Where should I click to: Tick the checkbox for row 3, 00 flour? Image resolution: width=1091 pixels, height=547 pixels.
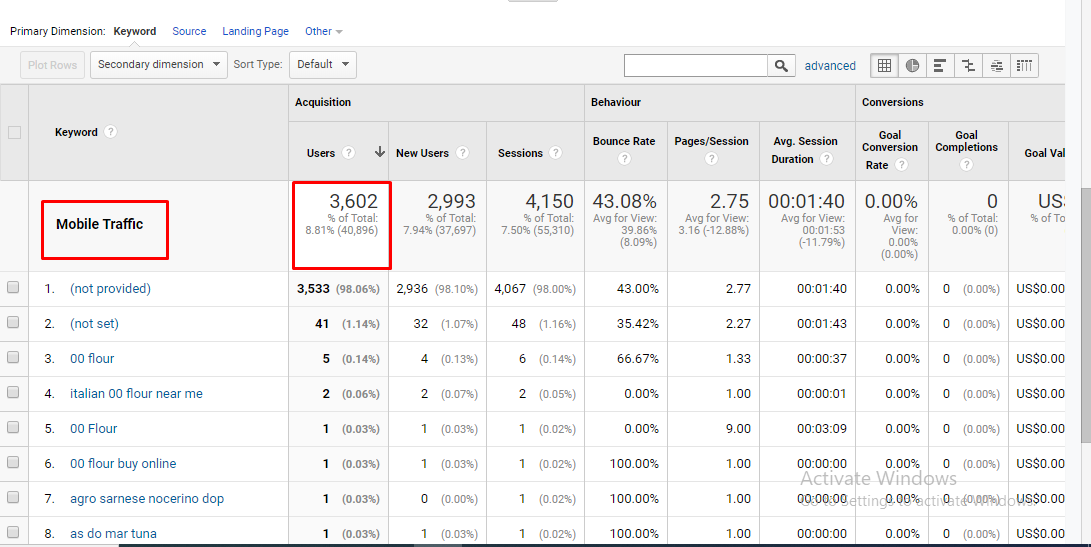click(13, 357)
